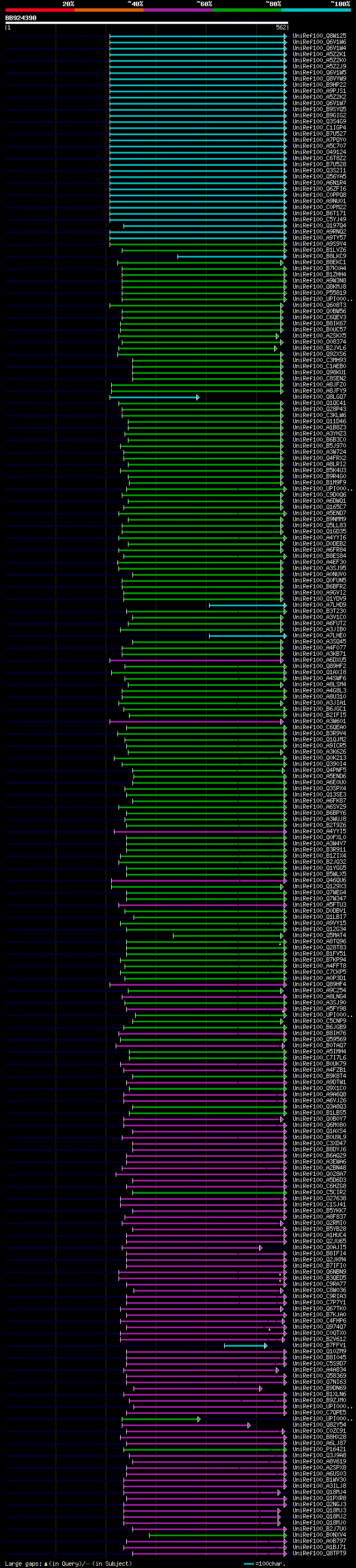Click the short cyan bar for UniRef100_B7FFY1
Viewport: 356px width, 1568px height.
pos(245,1345)
